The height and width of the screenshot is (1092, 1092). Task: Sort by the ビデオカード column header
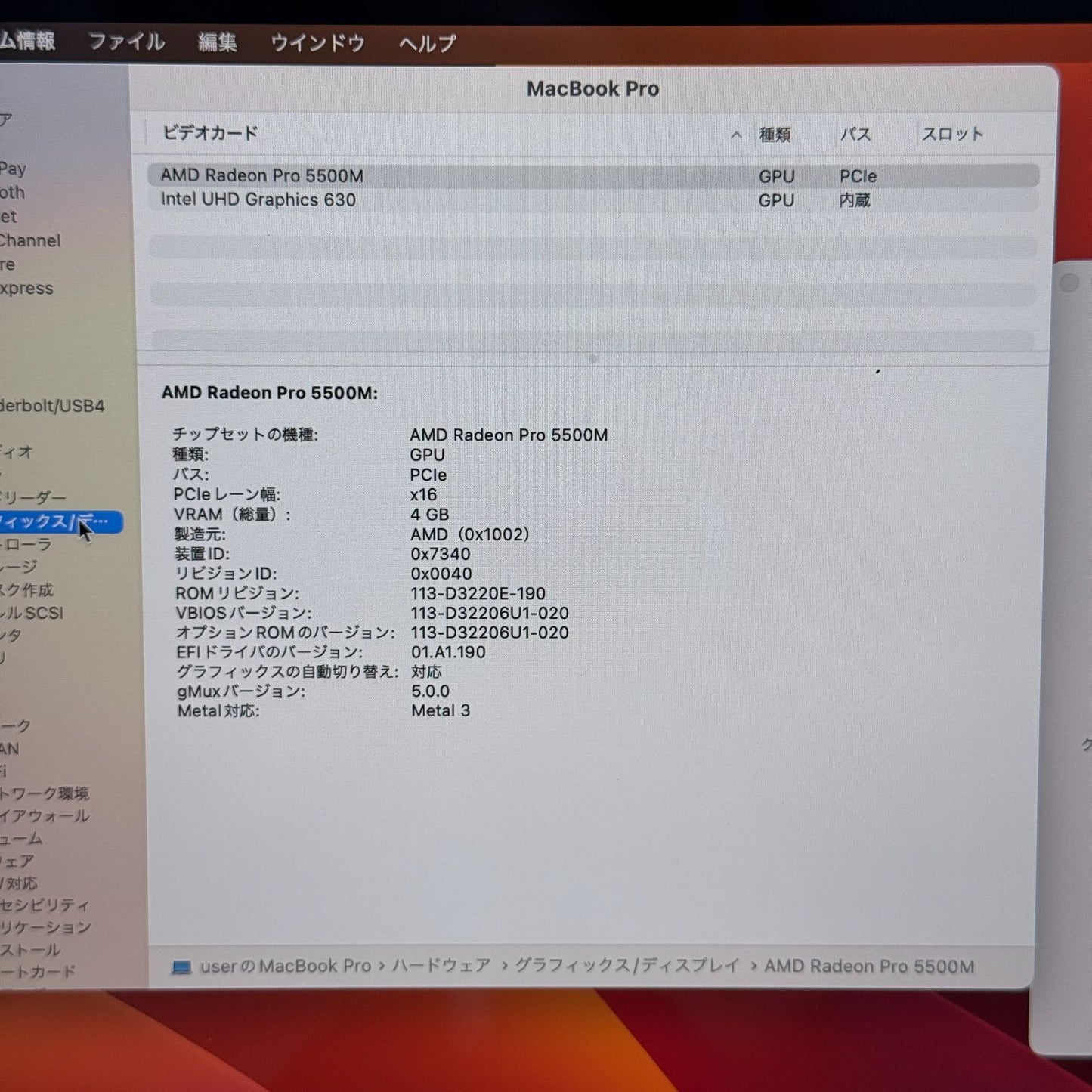(x=210, y=133)
